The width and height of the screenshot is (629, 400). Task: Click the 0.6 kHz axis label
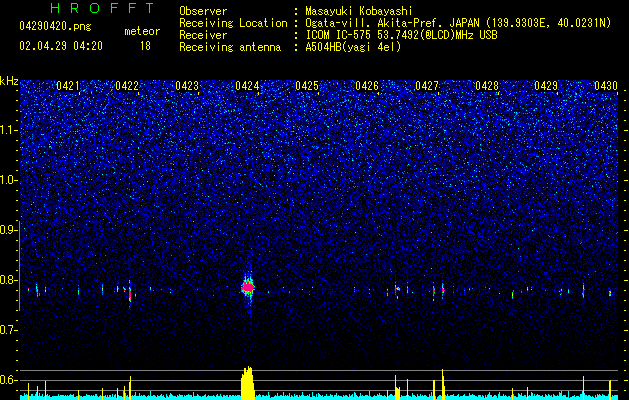point(8,380)
